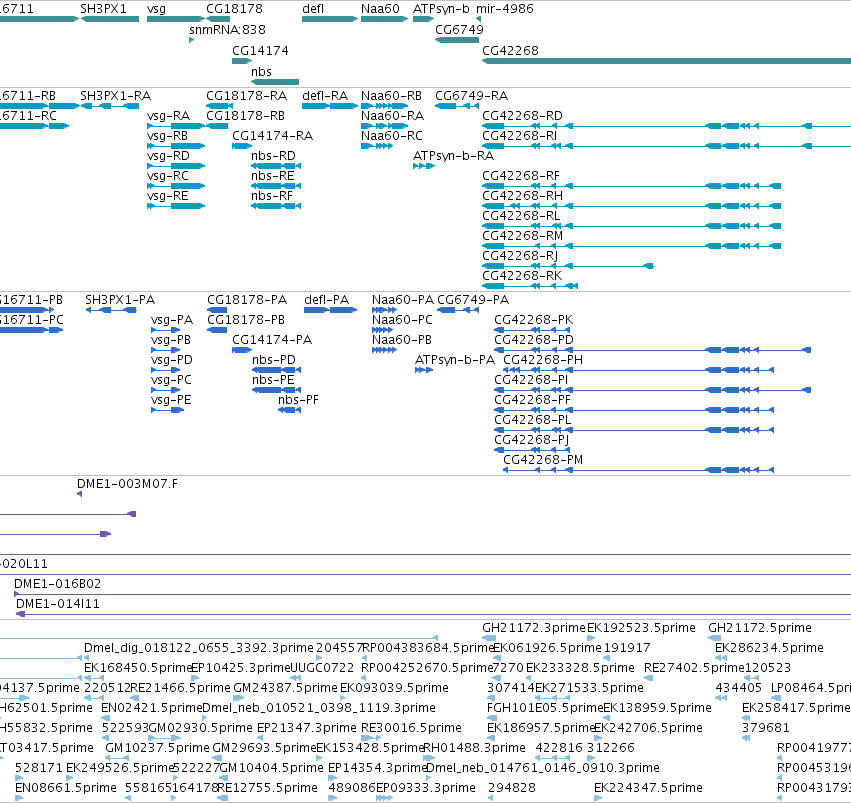Select the UUGC0722 label
The height and width of the screenshot is (803, 851).
tap(322, 668)
